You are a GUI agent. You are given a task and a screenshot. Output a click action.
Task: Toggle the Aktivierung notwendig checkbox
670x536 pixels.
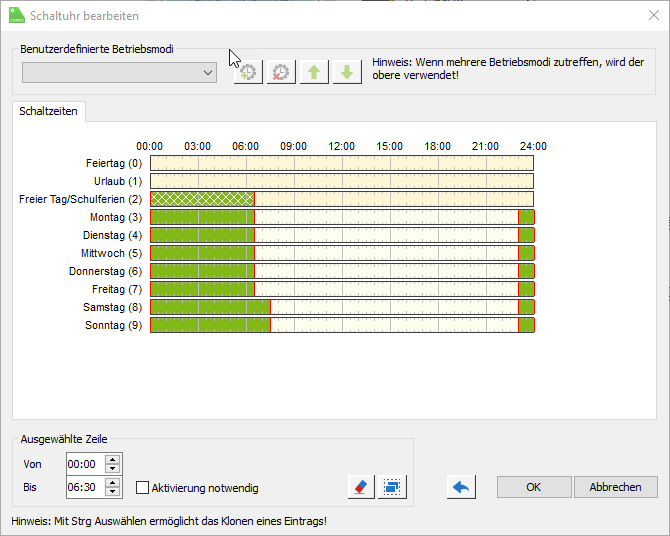tap(142, 488)
